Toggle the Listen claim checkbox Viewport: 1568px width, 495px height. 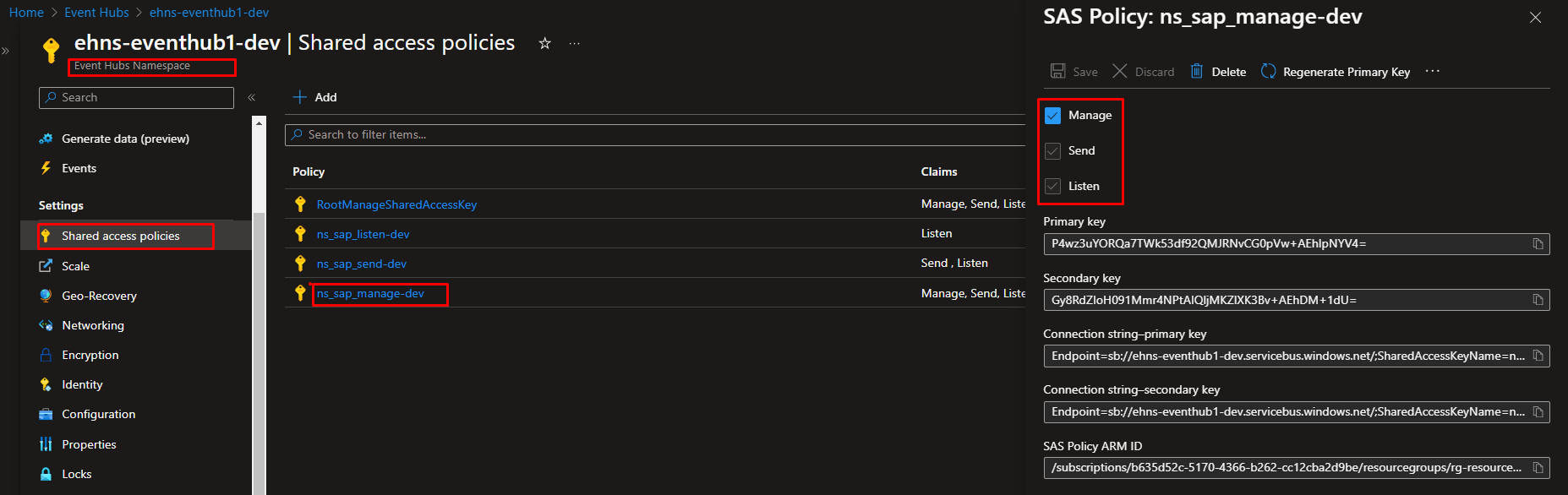tap(1052, 187)
